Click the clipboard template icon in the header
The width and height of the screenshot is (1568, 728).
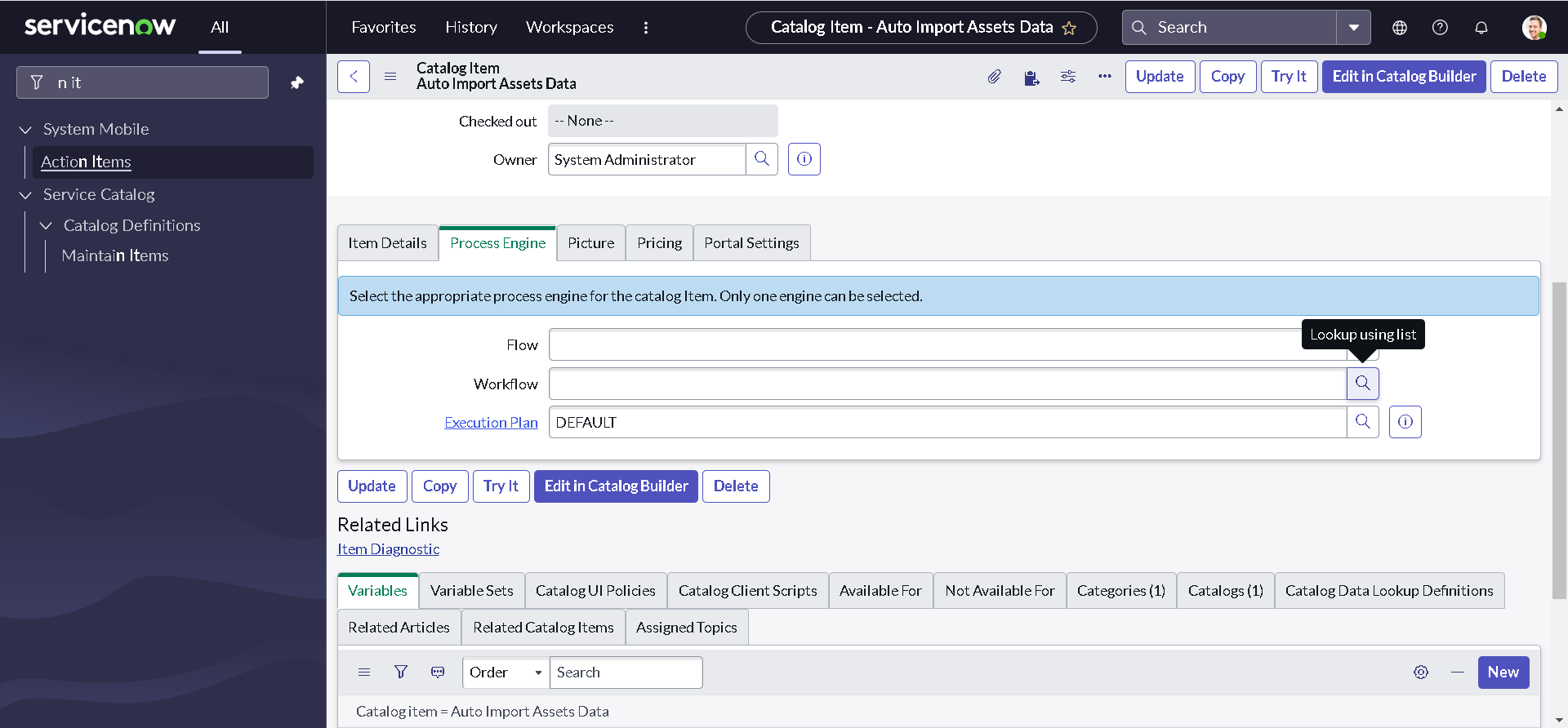point(1031,77)
